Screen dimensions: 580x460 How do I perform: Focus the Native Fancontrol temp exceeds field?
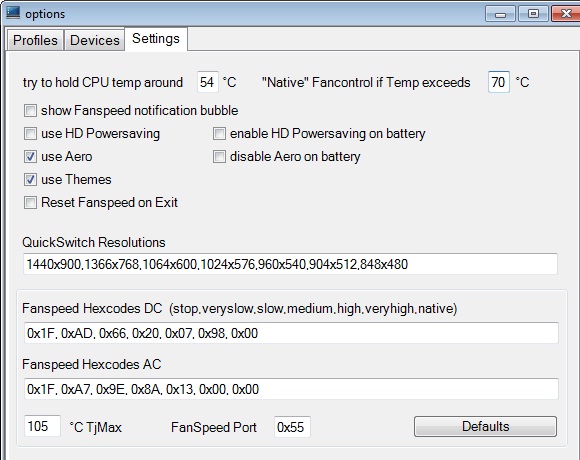[x=499, y=82]
